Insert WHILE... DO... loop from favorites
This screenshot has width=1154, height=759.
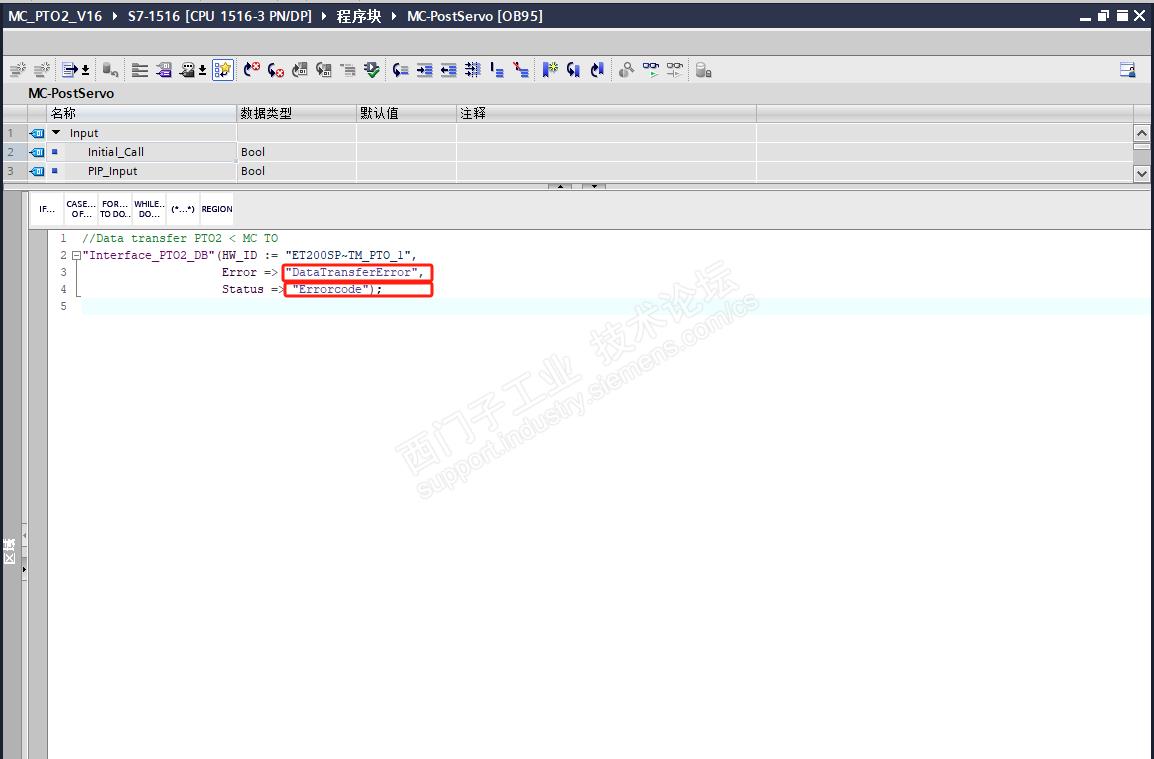149,209
